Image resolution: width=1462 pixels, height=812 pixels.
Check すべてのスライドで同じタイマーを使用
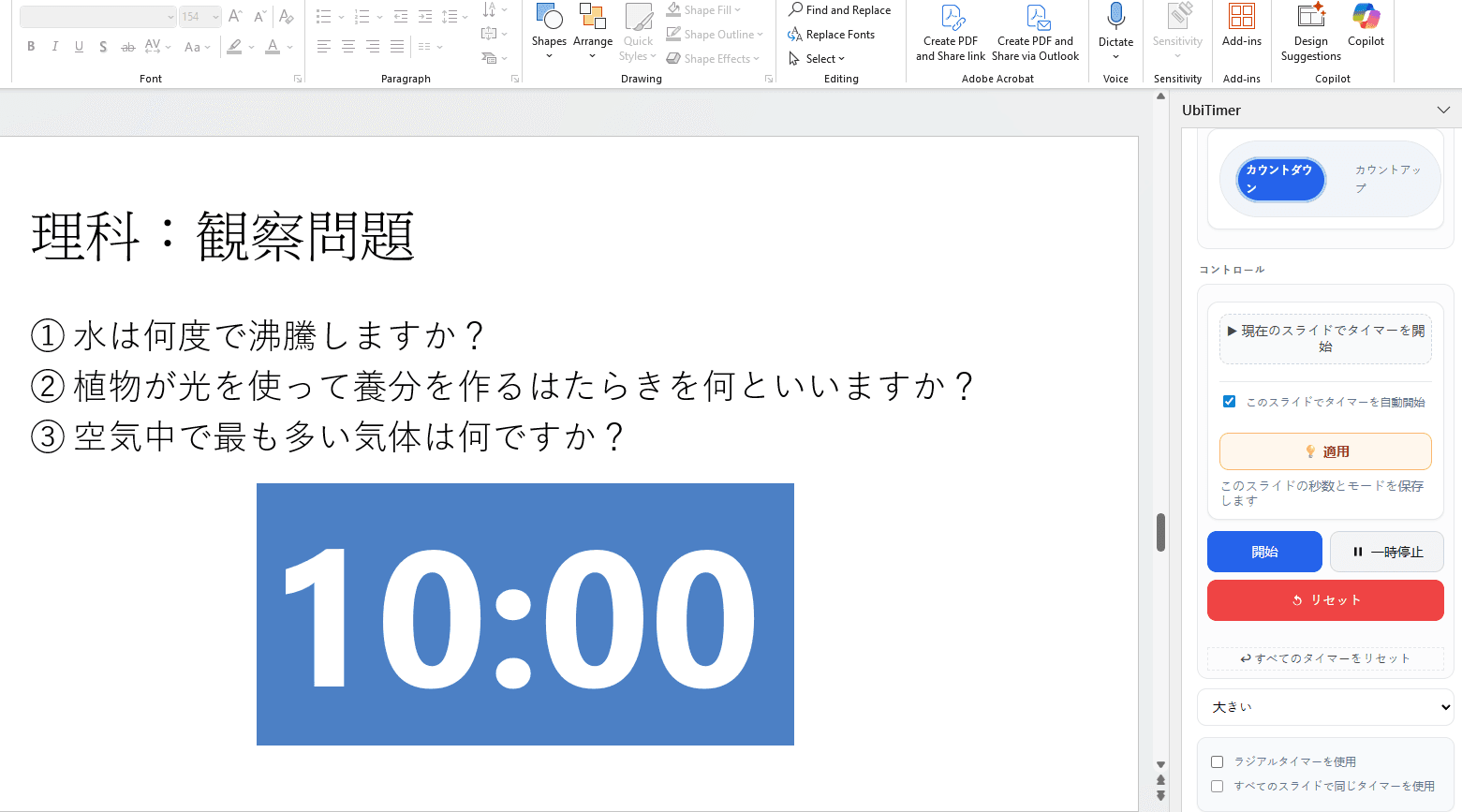(1217, 787)
